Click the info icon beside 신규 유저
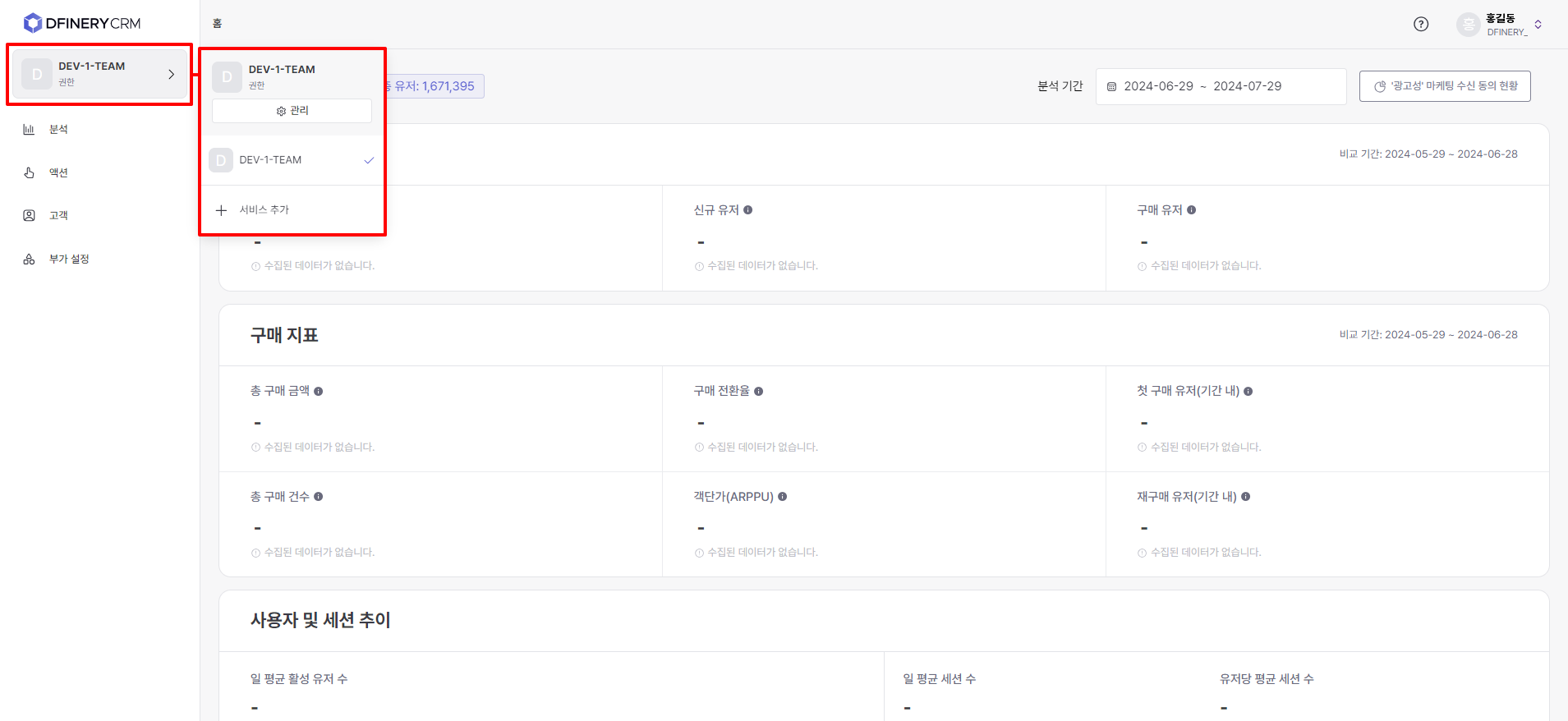The image size is (1568, 721). click(x=748, y=210)
